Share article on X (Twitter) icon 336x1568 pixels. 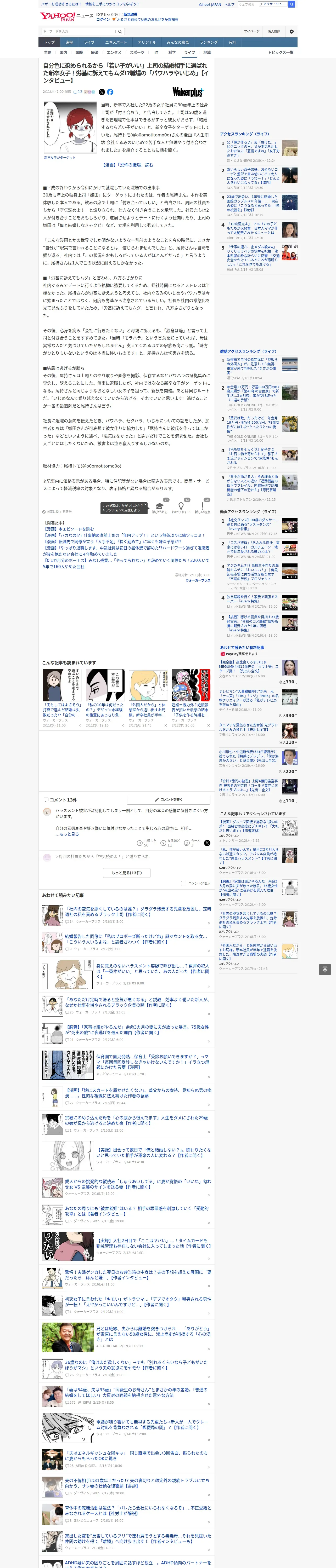(x=102, y=92)
